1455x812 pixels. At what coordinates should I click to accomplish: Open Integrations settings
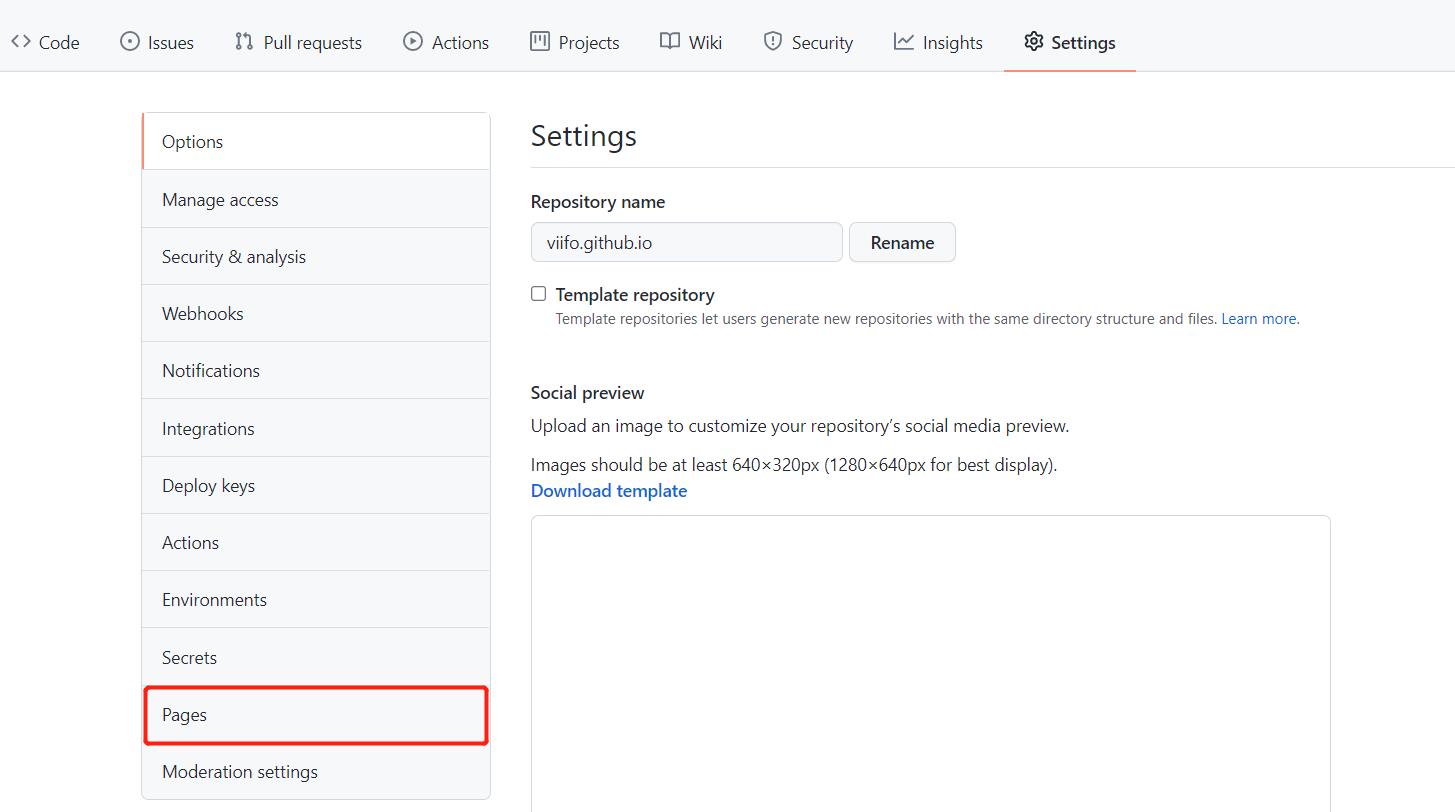tap(316, 428)
